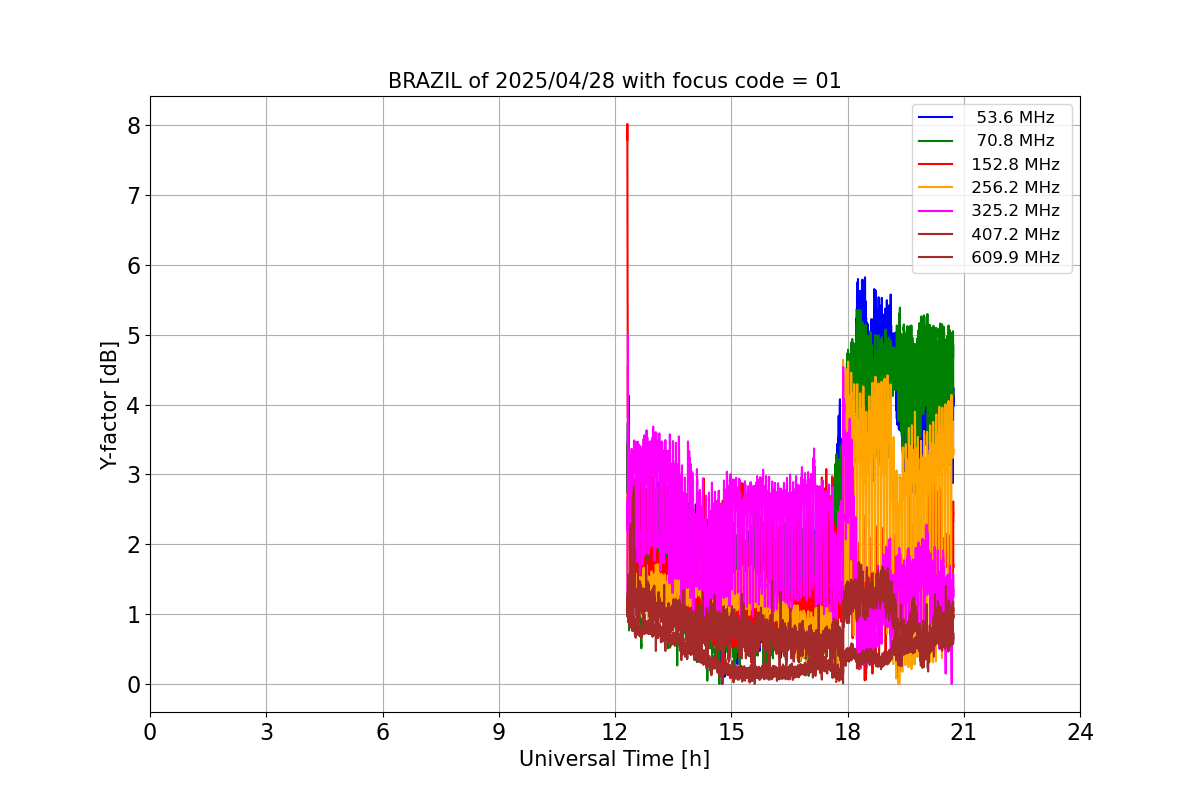This screenshot has height=800, width=1200.
Task: Click the y-axis tick label '7'
Action: coord(133,195)
